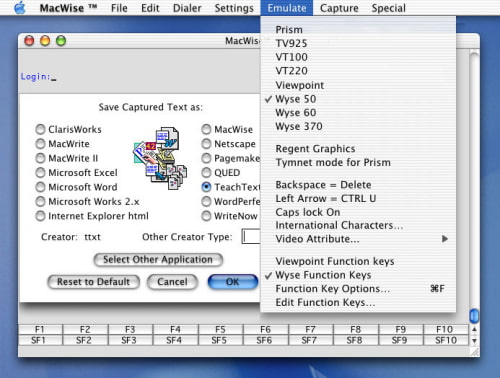Open the Capture menu
Image resolution: width=500 pixels, height=378 pixels.
click(x=339, y=8)
